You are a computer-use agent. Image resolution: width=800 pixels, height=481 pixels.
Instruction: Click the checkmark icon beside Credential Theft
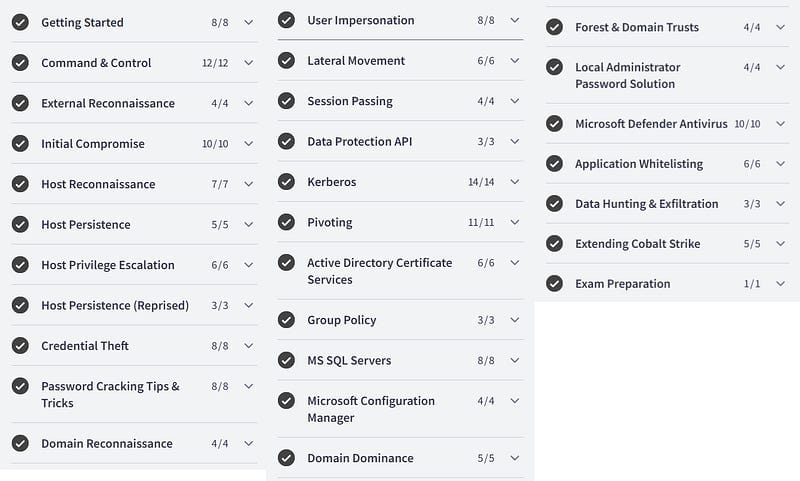20,346
